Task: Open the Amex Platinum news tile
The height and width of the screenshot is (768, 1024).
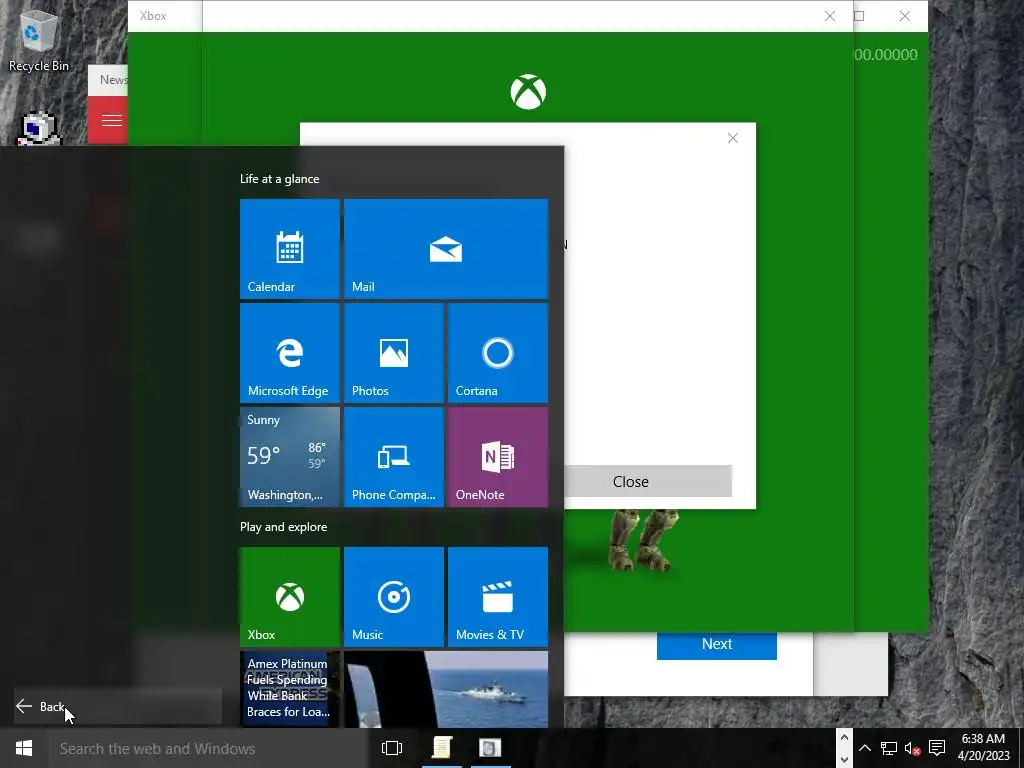Action: point(290,689)
